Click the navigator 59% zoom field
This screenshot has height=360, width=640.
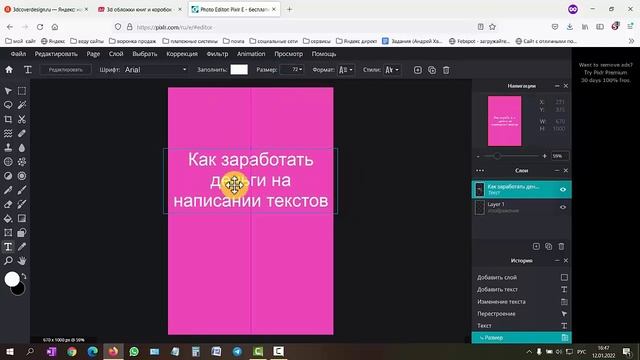pos(560,156)
